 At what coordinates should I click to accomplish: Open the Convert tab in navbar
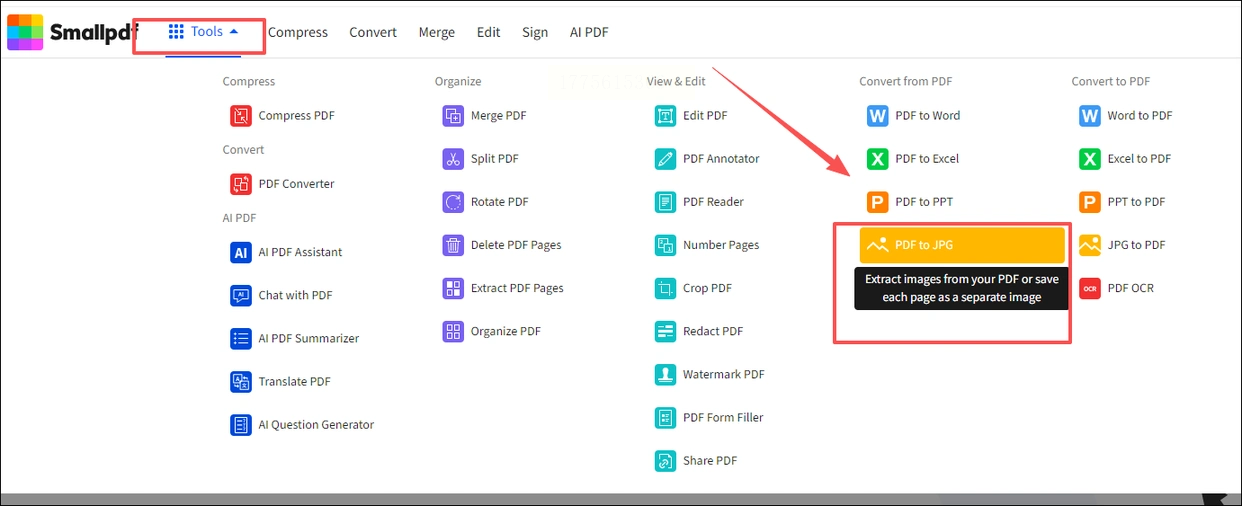click(x=373, y=32)
